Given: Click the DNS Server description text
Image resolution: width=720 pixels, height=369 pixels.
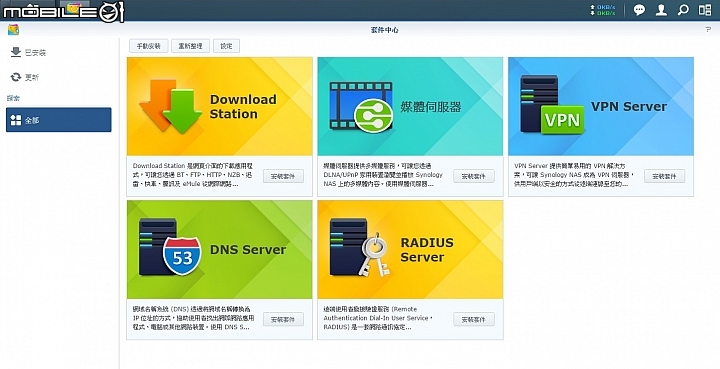Looking at the screenshot, I should [192, 318].
